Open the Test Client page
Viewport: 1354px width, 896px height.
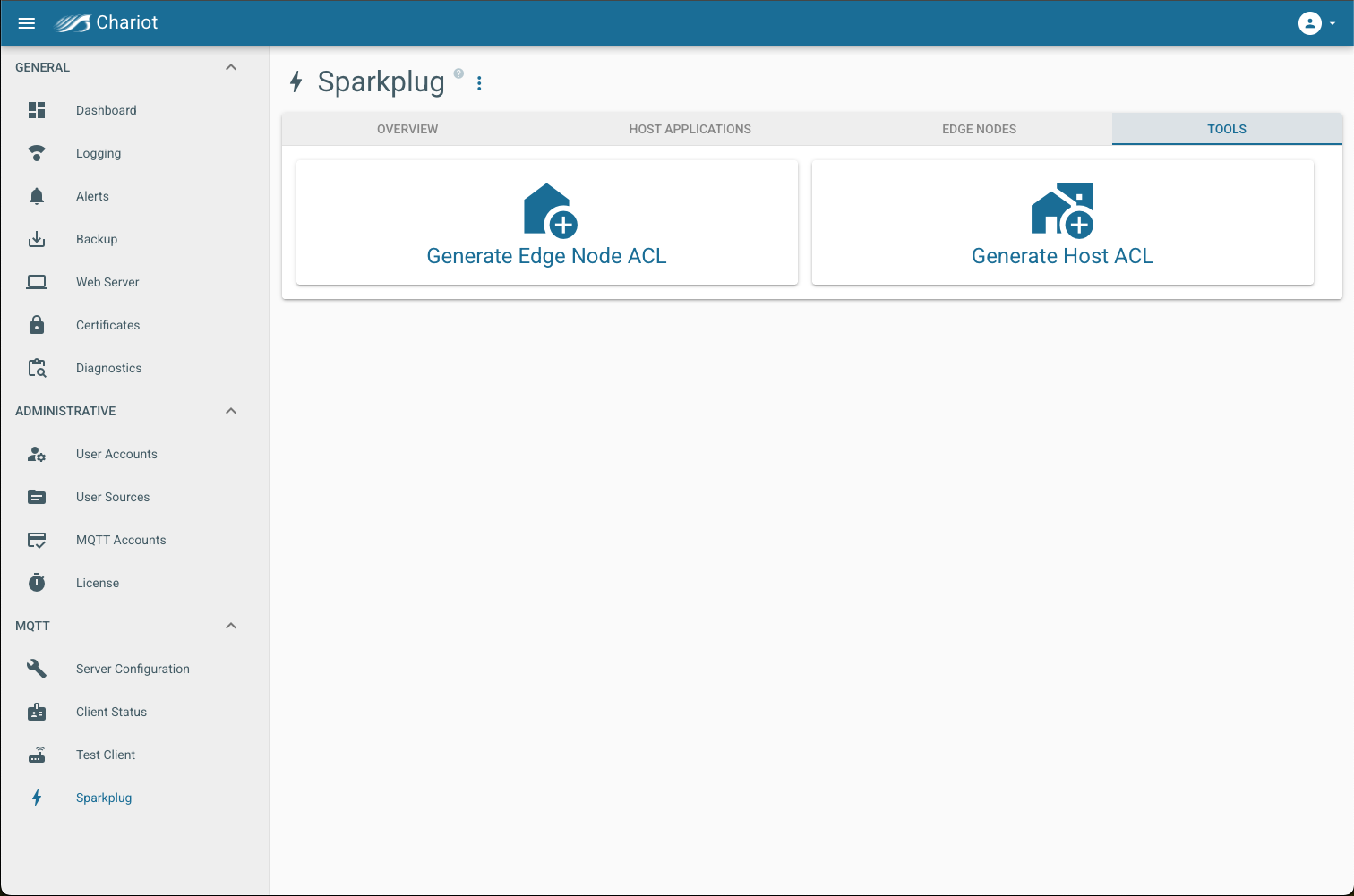[106, 755]
